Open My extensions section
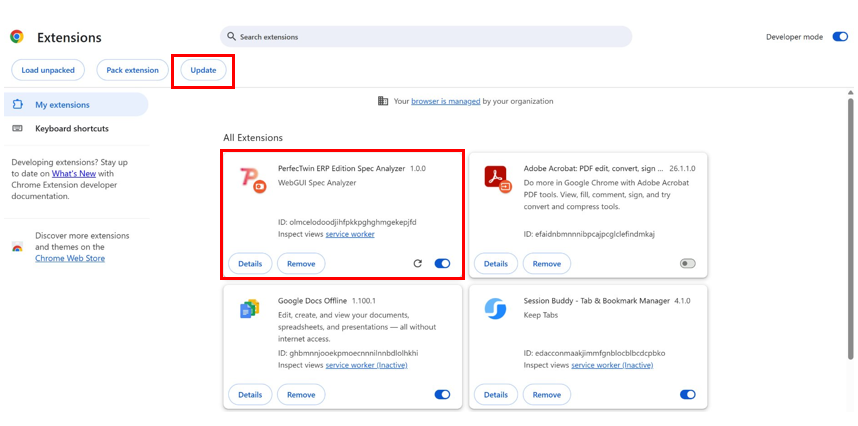Viewport: 858px width, 426px height. pyautogui.click(x=76, y=104)
